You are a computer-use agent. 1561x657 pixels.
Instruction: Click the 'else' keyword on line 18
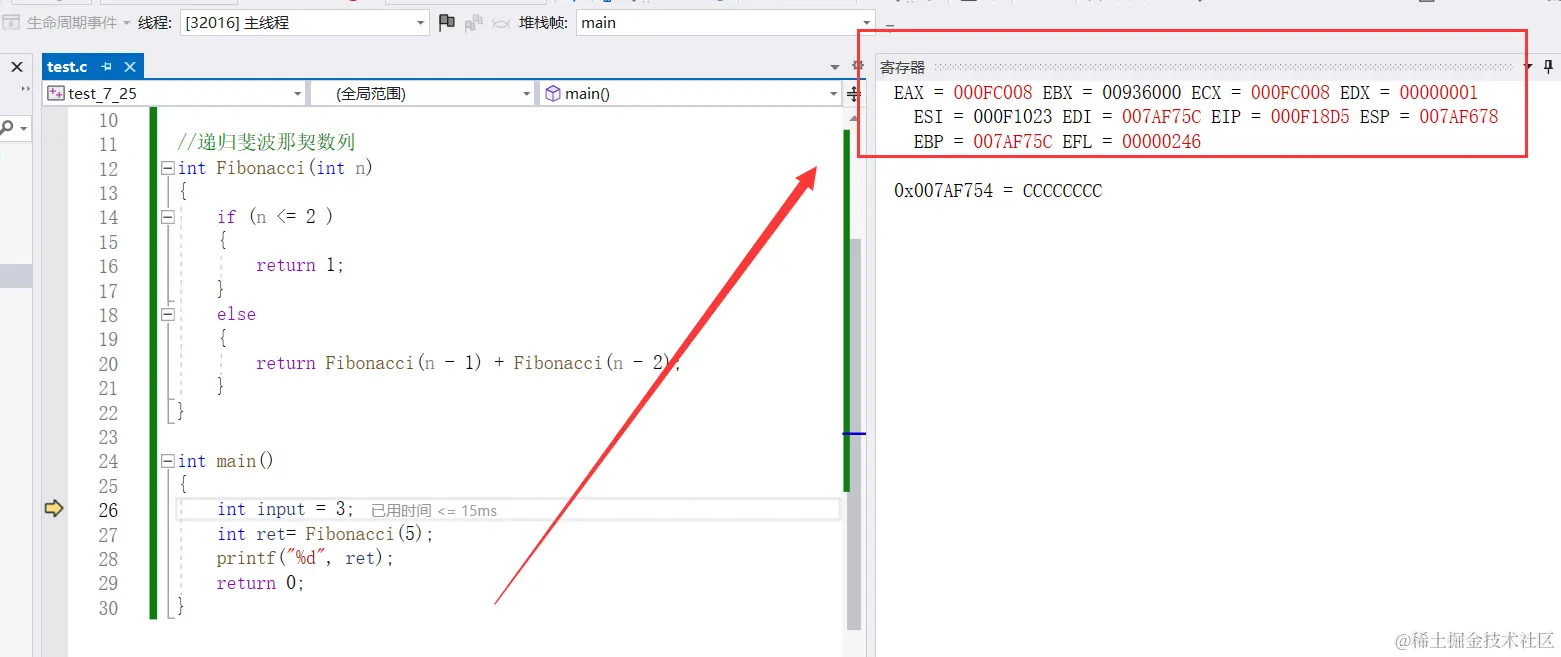pos(236,314)
